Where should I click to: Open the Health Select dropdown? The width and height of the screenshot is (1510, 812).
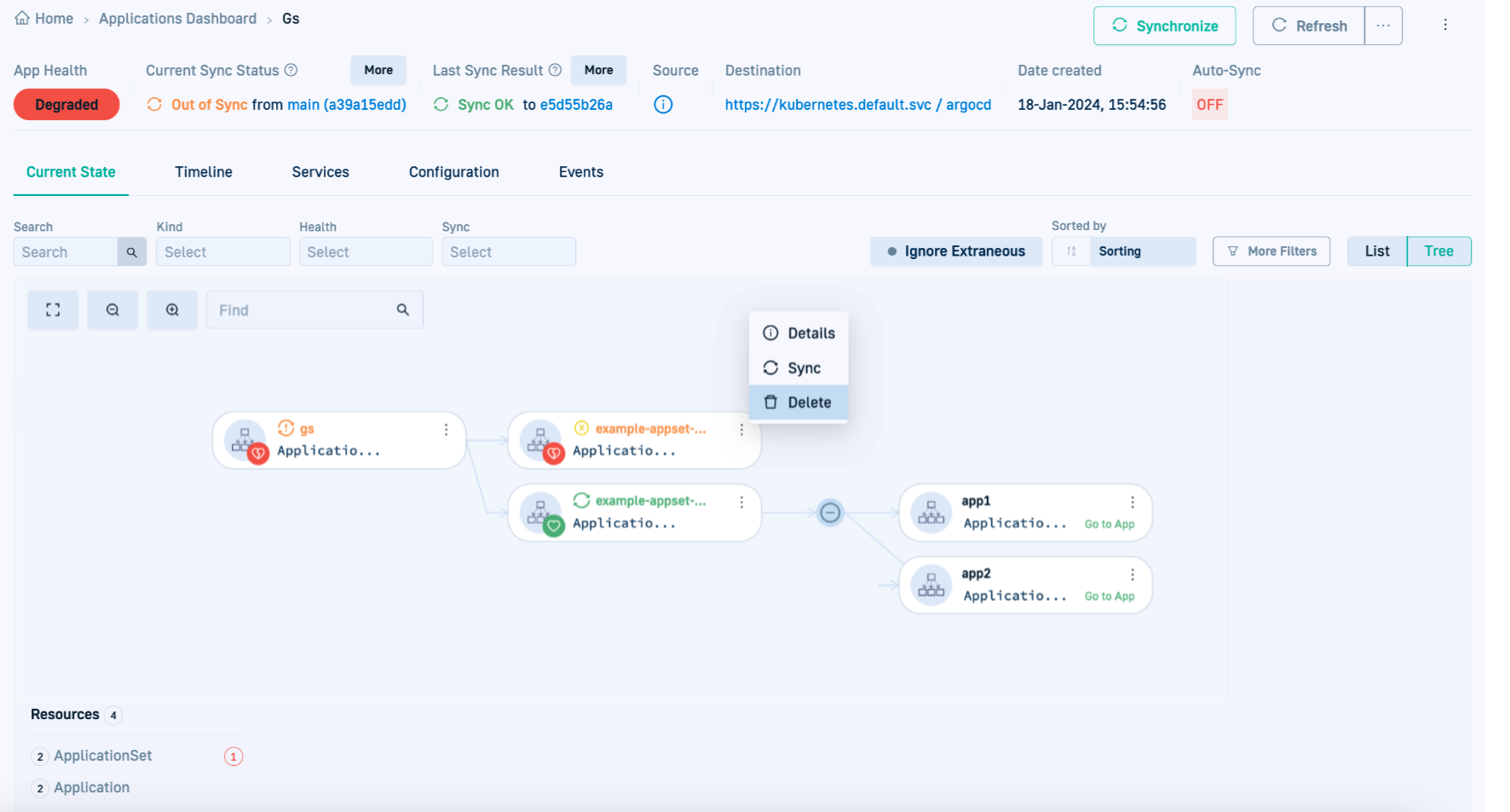click(x=366, y=252)
